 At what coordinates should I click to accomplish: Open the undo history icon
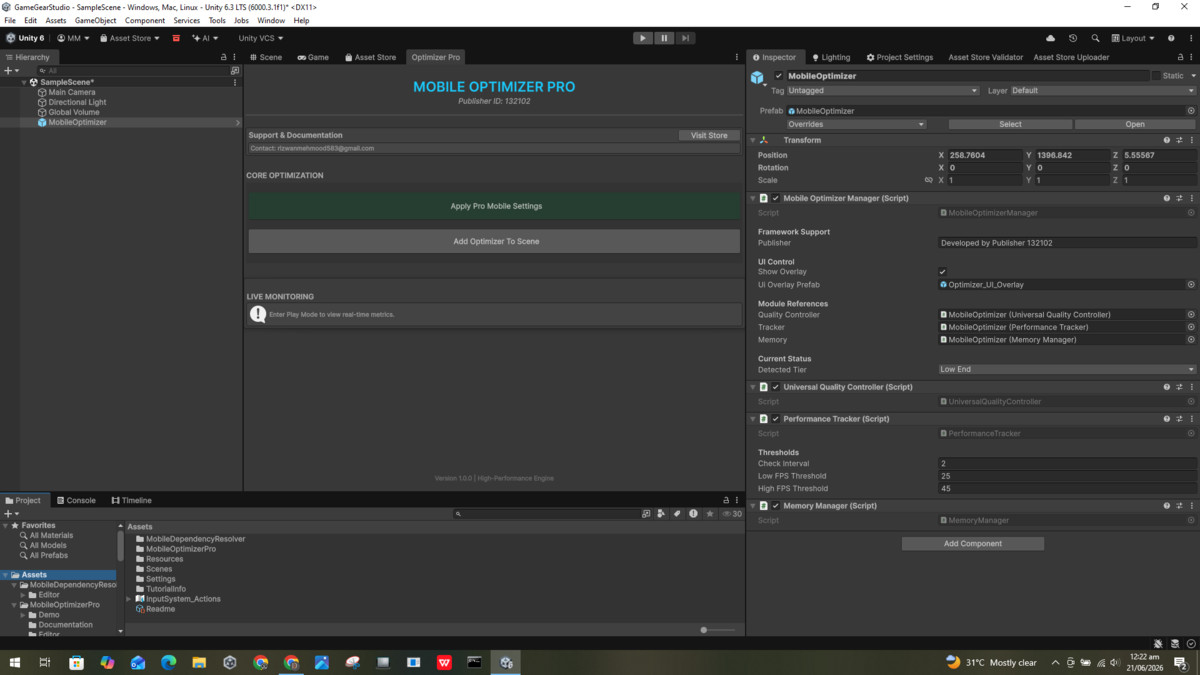pos(1073,38)
